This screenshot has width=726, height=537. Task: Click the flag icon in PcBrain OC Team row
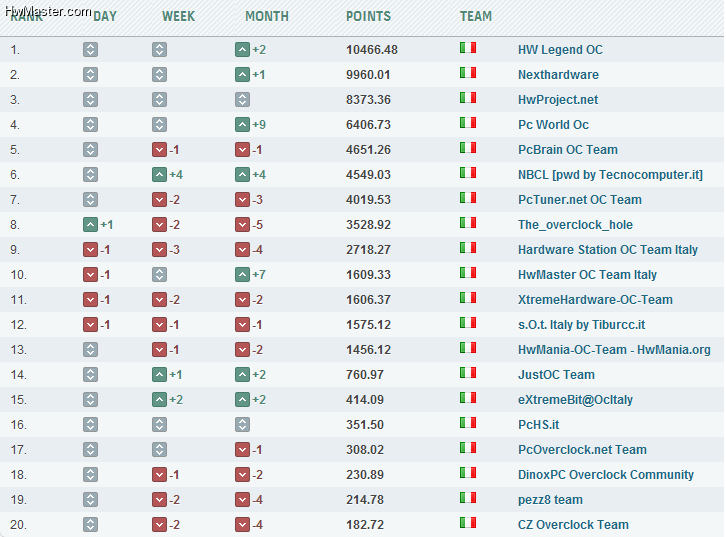coord(468,148)
